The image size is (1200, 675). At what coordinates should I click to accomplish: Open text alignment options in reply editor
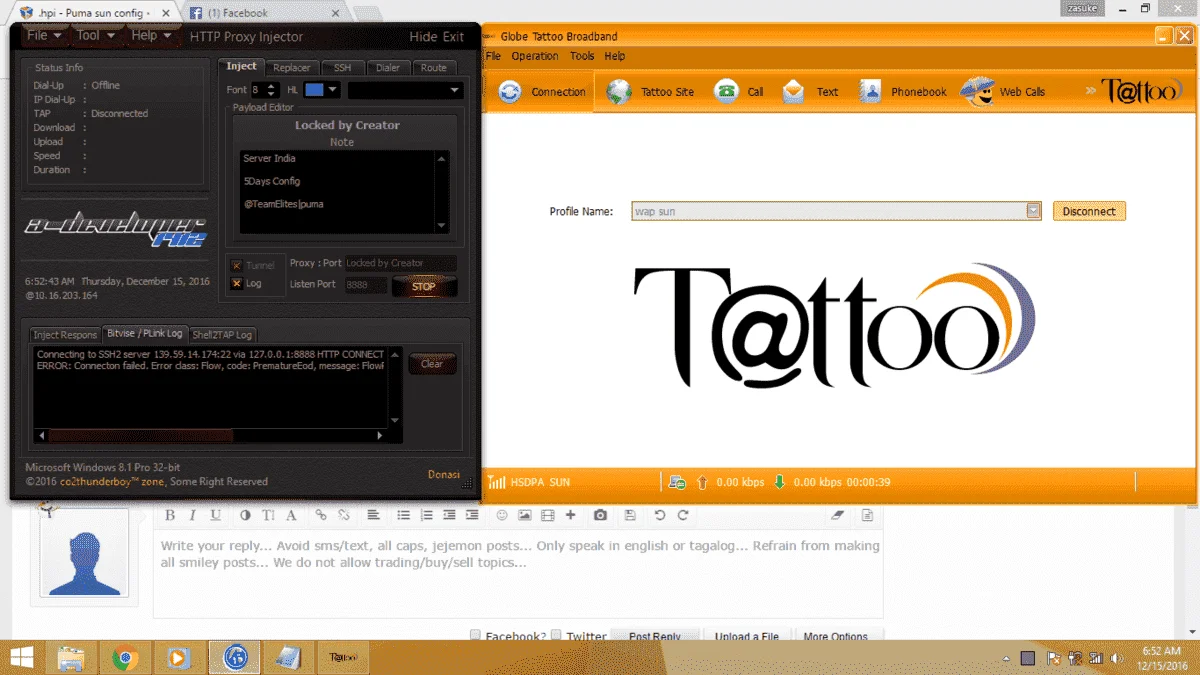(373, 515)
